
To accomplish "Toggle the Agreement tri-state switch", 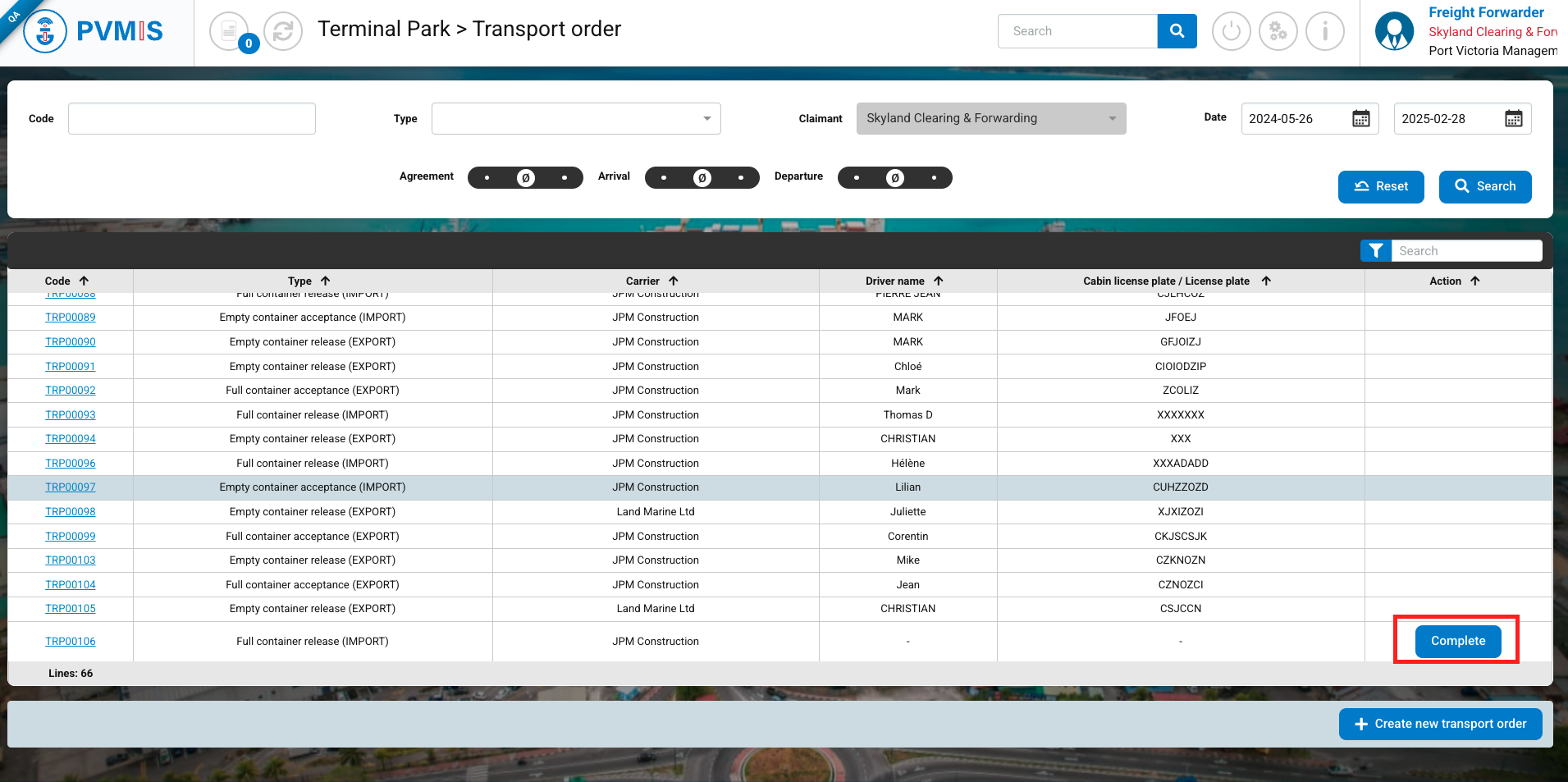I will pyautogui.click(x=525, y=178).
